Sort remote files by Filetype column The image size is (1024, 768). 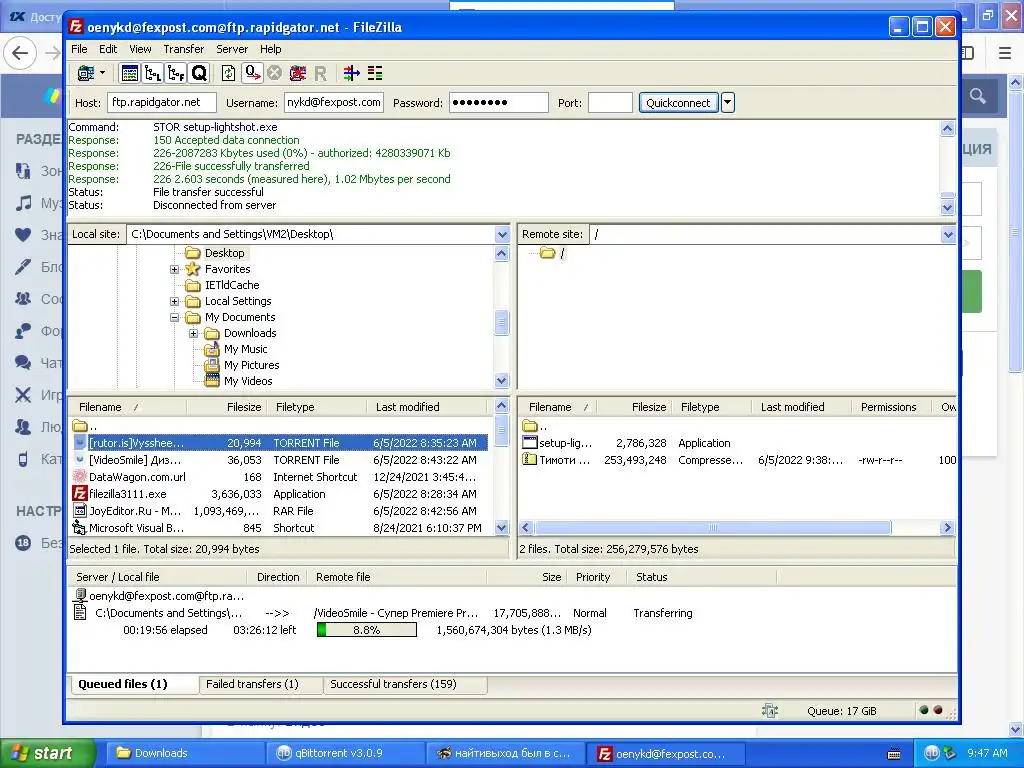712,407
